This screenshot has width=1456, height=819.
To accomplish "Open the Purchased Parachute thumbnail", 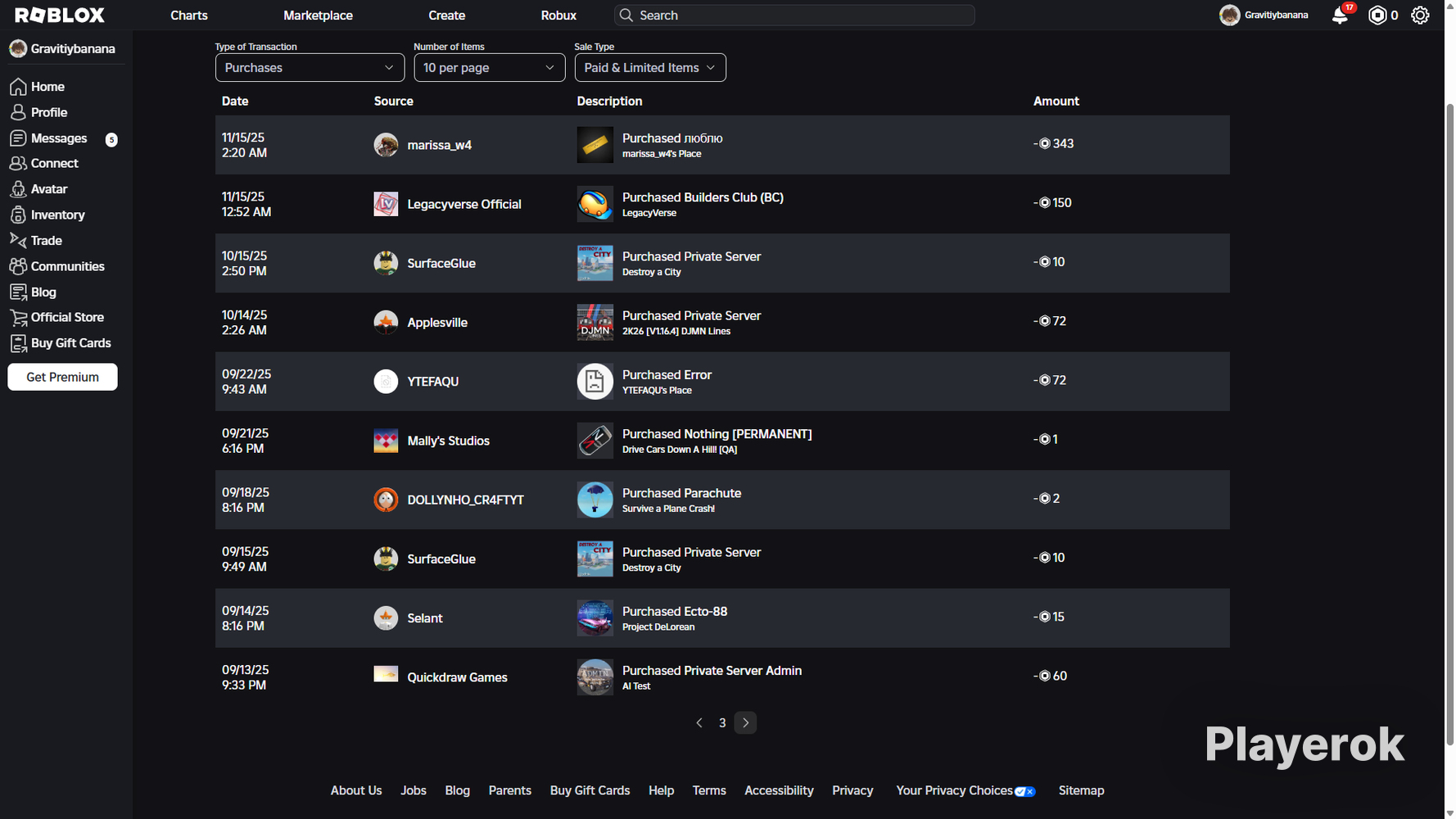I will (595, 500).
